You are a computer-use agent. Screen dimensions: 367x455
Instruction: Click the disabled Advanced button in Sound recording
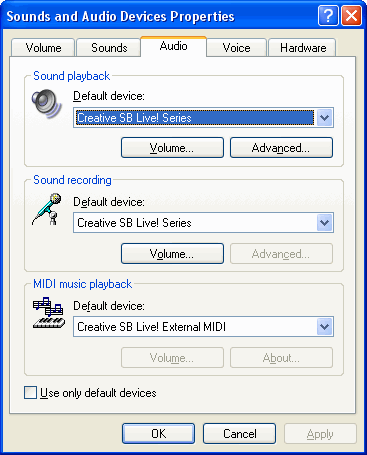tap(281, 254)
